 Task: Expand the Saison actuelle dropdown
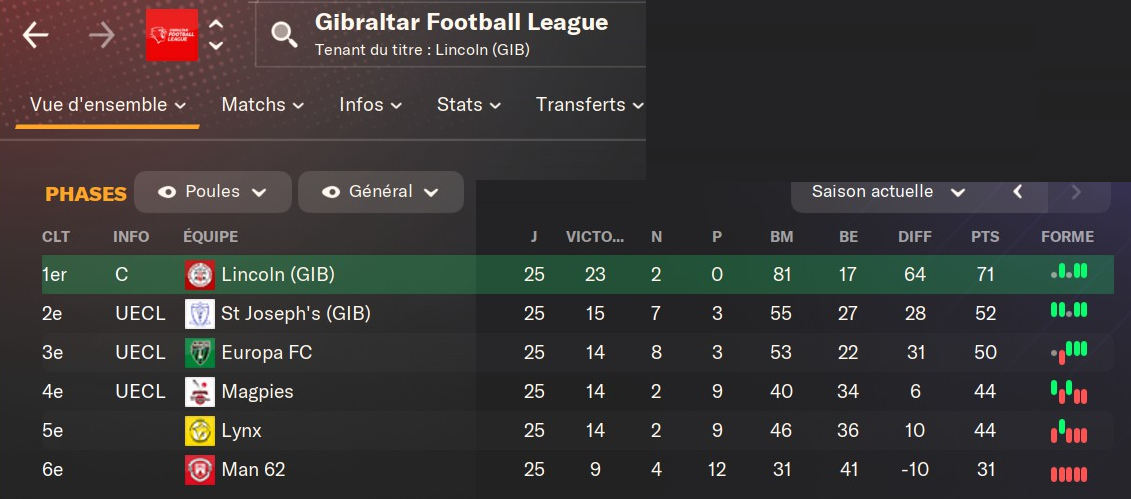(888, 192)
